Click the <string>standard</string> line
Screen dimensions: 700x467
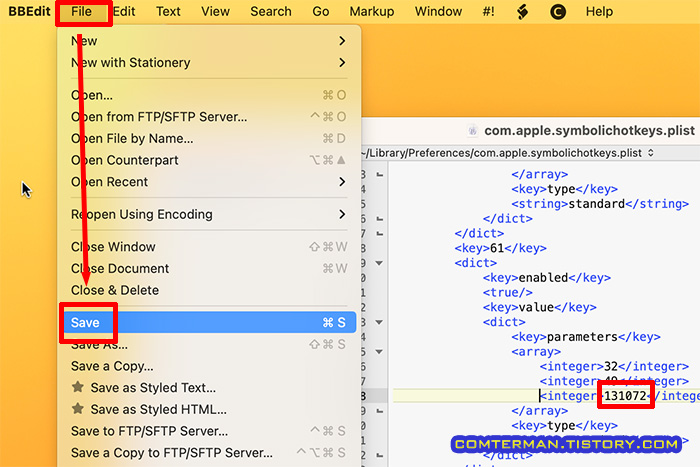coord(600,204)
